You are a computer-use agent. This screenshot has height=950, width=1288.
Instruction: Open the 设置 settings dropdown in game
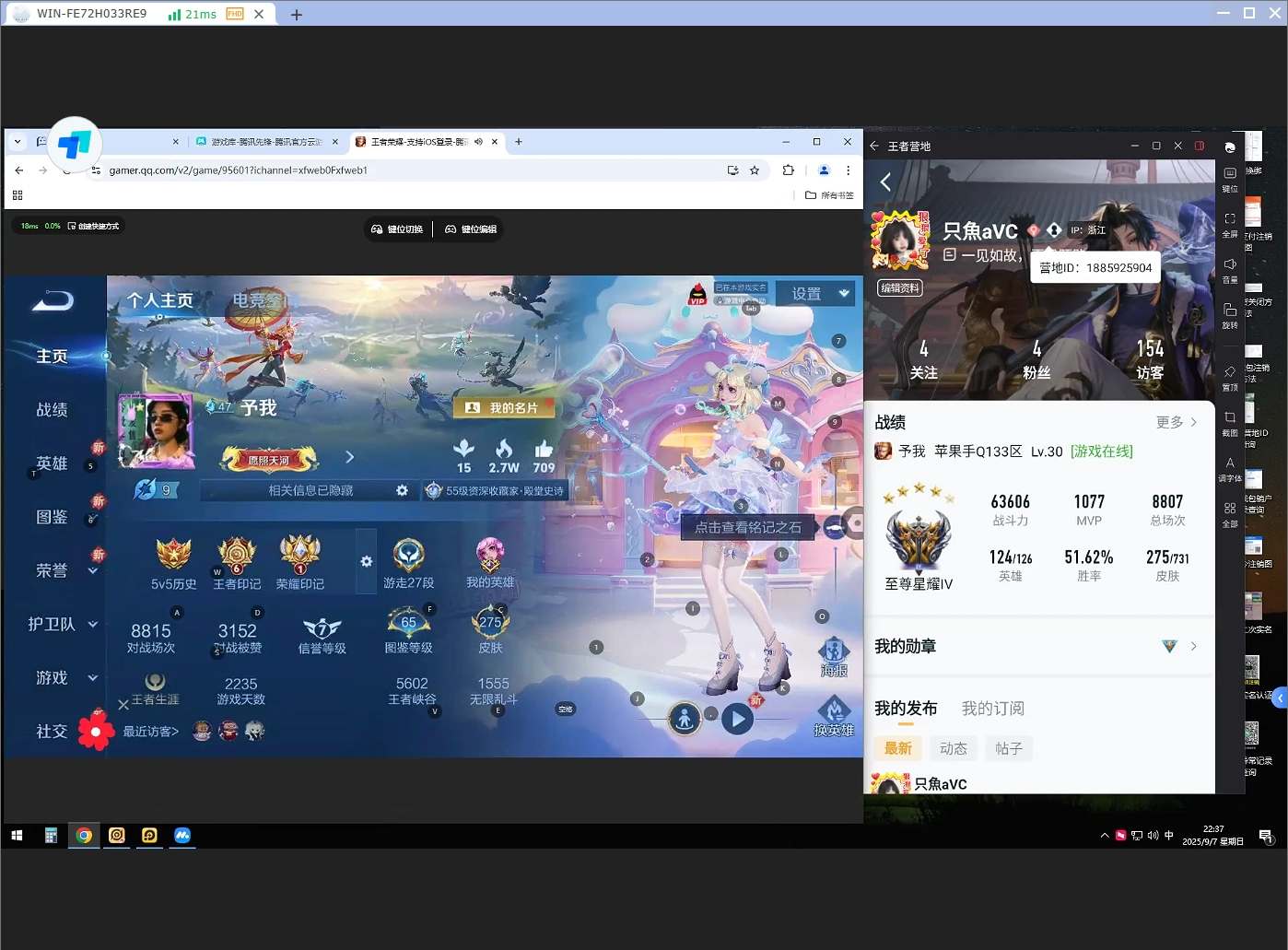[815, 294]
